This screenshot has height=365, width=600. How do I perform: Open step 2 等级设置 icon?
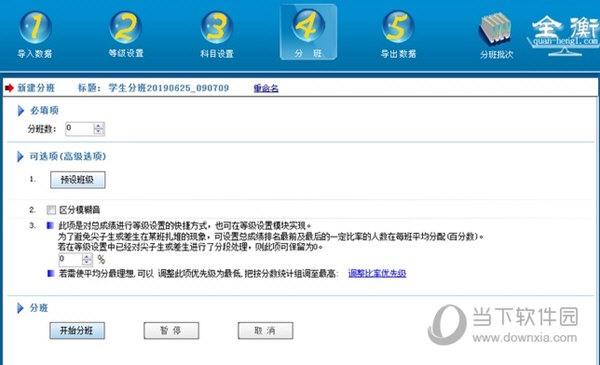tap(126, 28)
